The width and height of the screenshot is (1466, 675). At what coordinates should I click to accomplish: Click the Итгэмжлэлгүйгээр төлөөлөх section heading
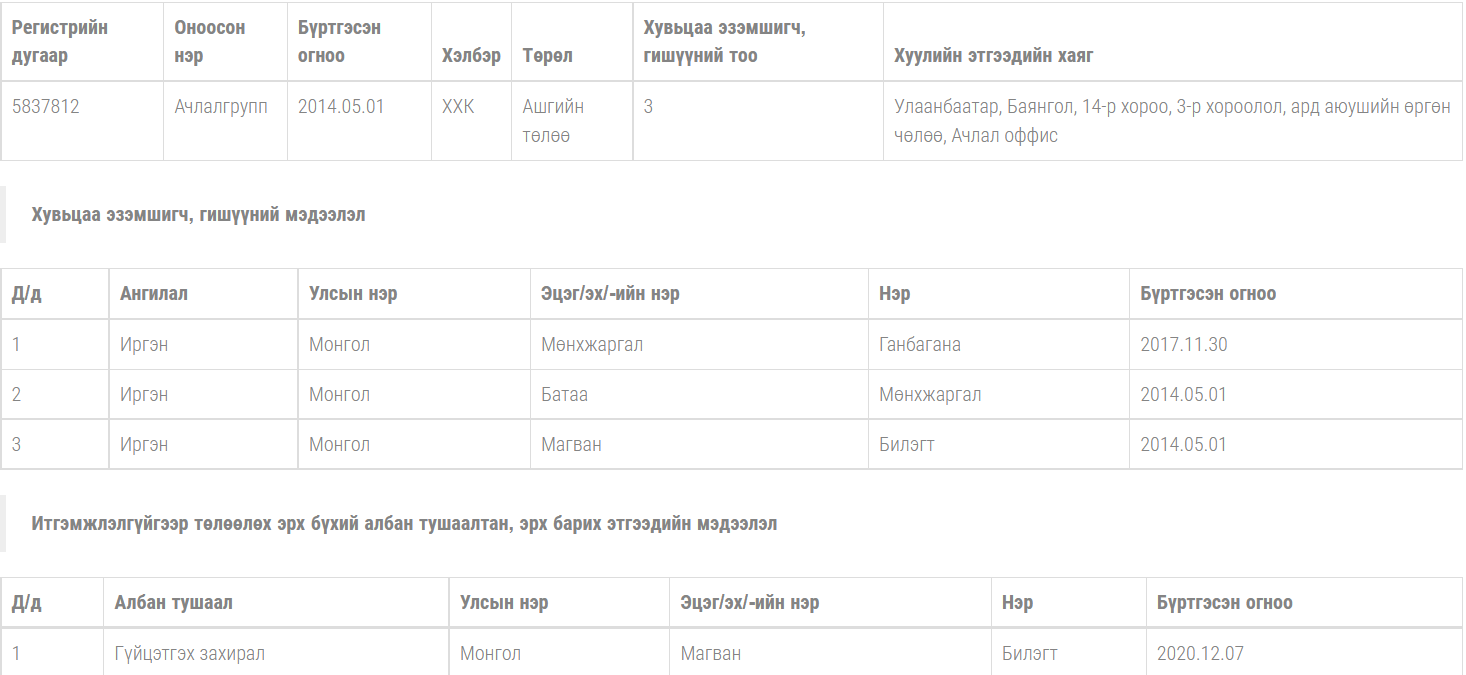click(404, 524)
